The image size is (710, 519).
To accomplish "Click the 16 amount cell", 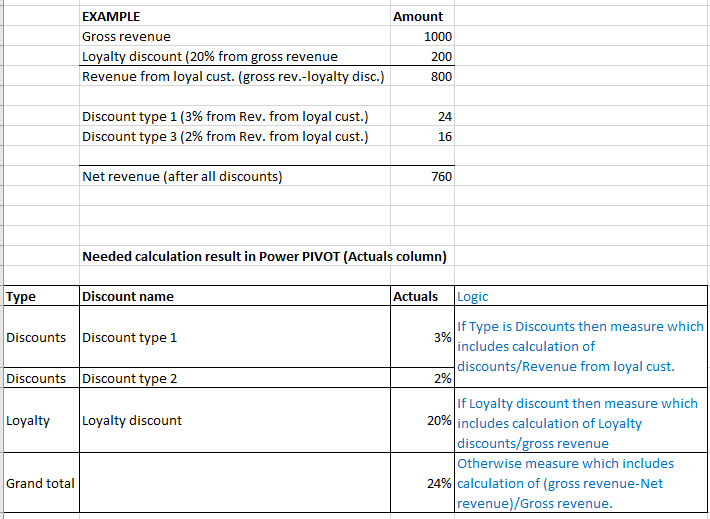I will click(422, 136).
